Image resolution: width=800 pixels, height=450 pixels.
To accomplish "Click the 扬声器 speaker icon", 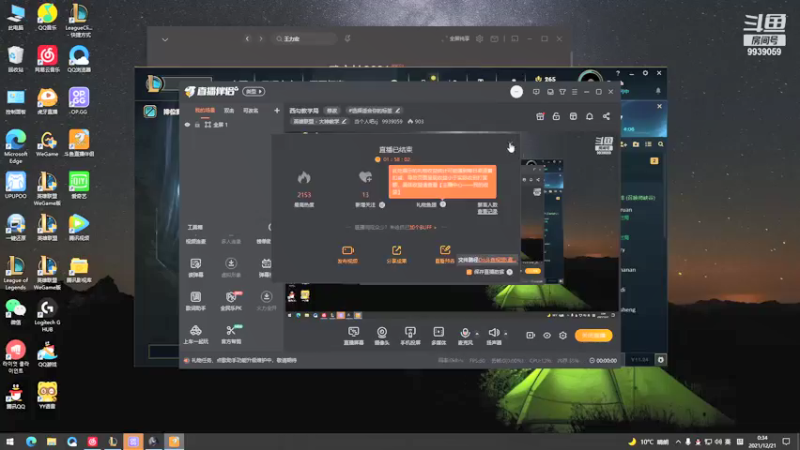I will pos(493,333).
